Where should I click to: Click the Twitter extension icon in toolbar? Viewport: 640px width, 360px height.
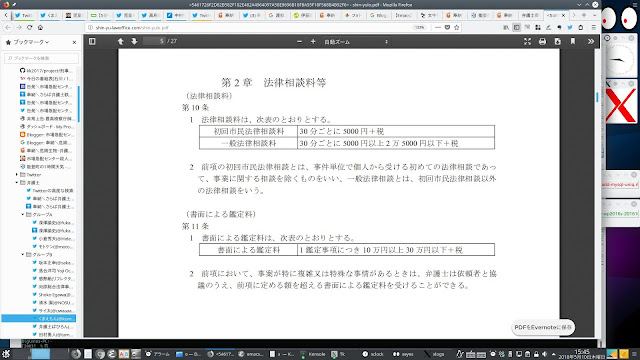pos(570,27)
